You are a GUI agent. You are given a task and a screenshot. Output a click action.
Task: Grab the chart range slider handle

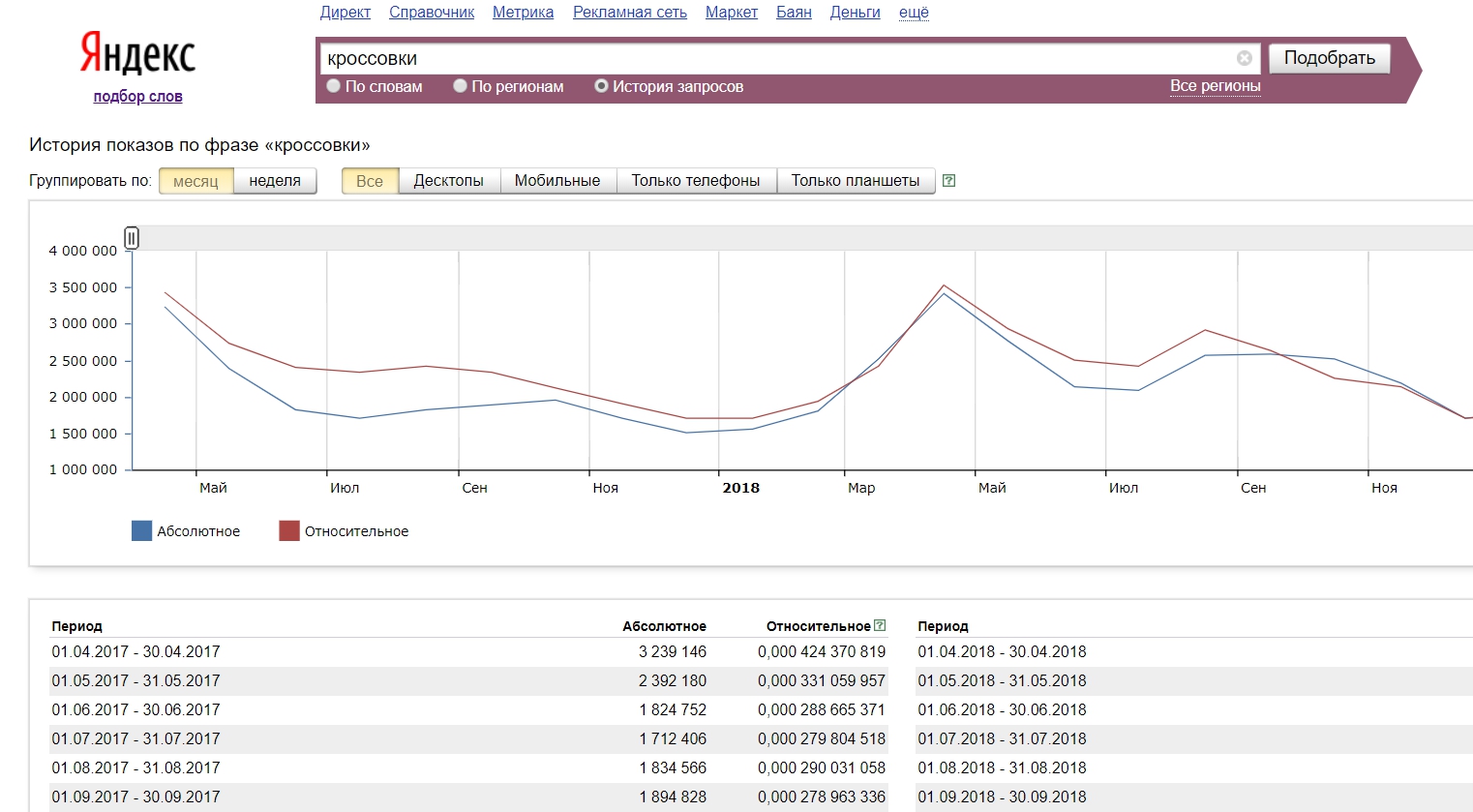[132, 237]
